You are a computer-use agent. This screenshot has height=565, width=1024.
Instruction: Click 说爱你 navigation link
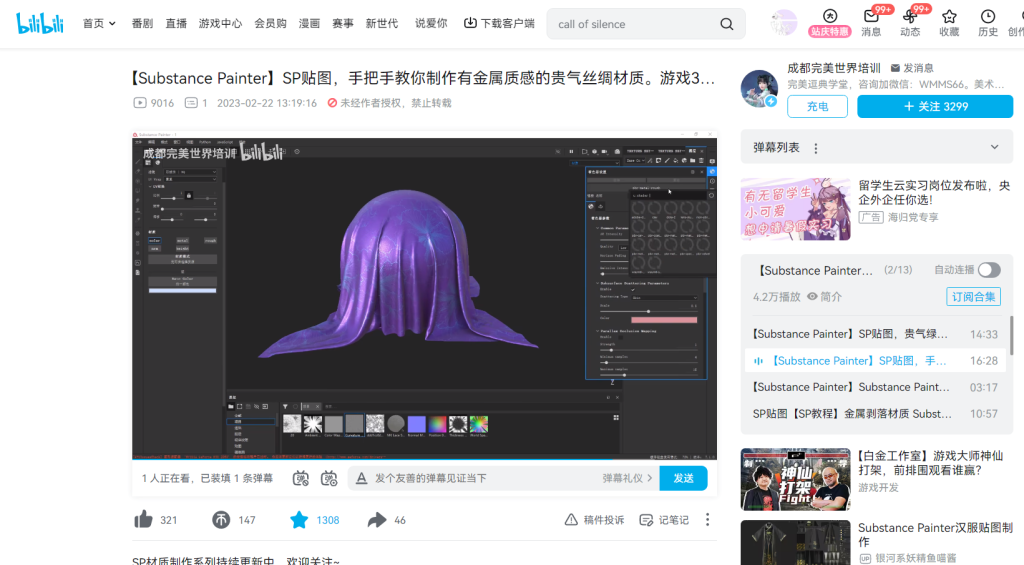pyautogui.click(x=431, y=24)
